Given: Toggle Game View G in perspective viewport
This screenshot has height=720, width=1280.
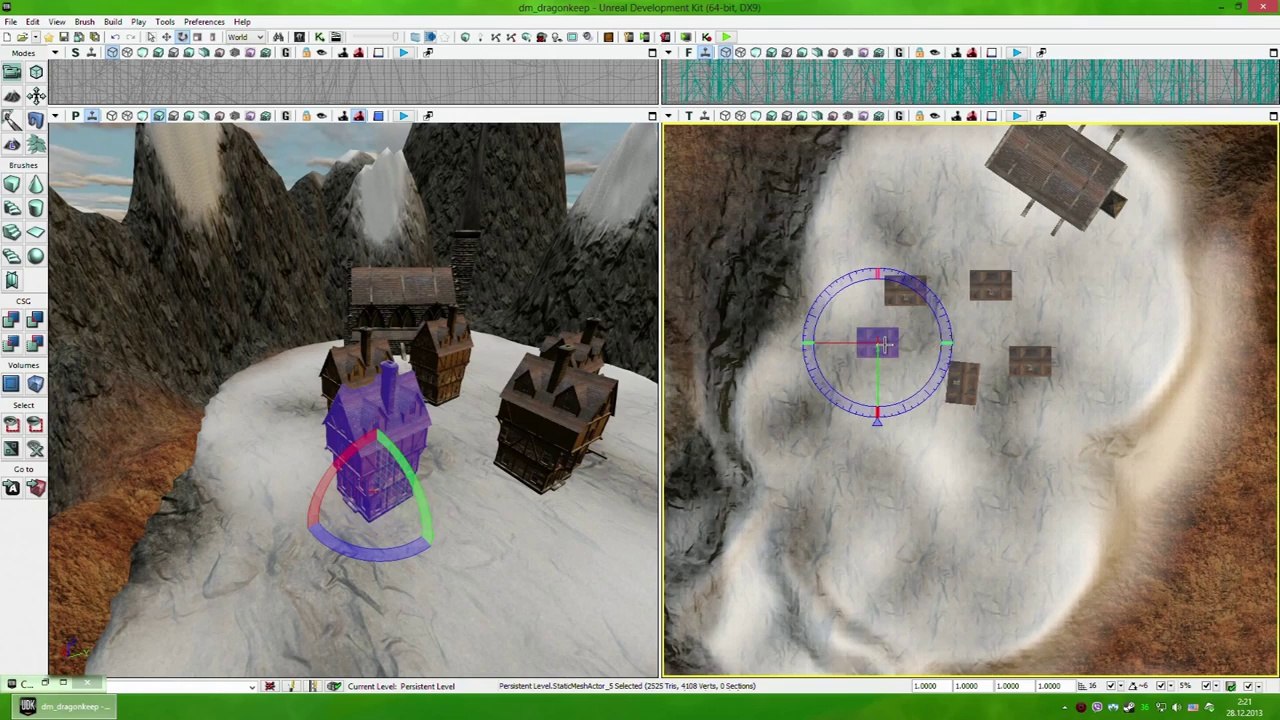Looking at the screenshot, I should (x=285, y=116).
